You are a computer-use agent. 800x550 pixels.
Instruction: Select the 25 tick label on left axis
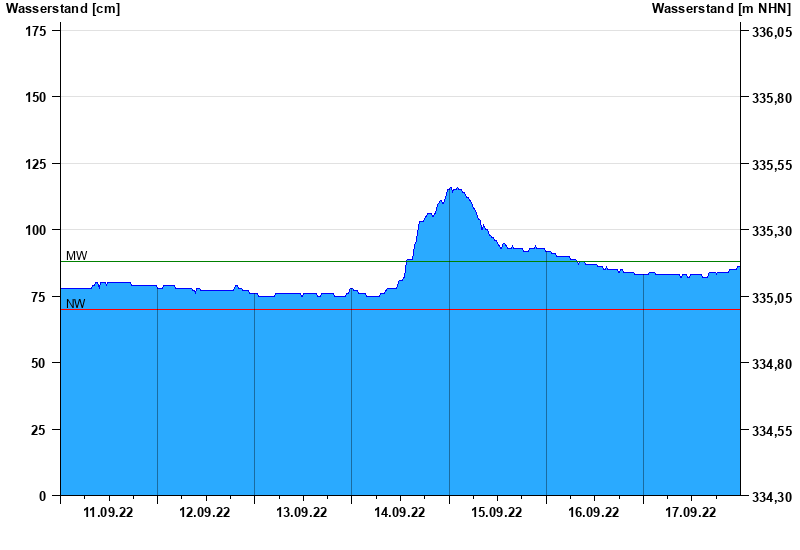pyautogui.click(x=39, y=430)
